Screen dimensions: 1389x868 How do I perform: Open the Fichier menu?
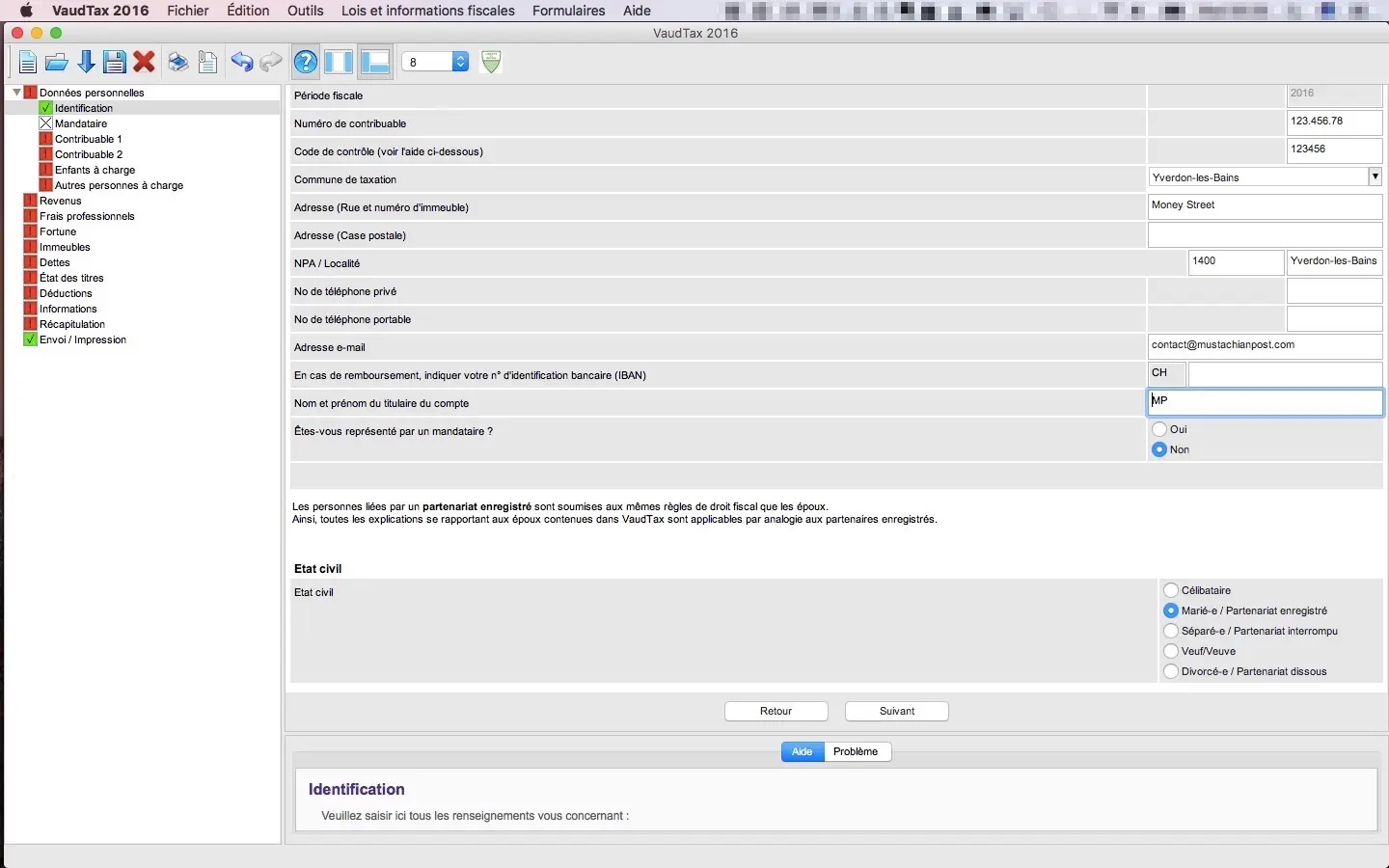(188, 11)
